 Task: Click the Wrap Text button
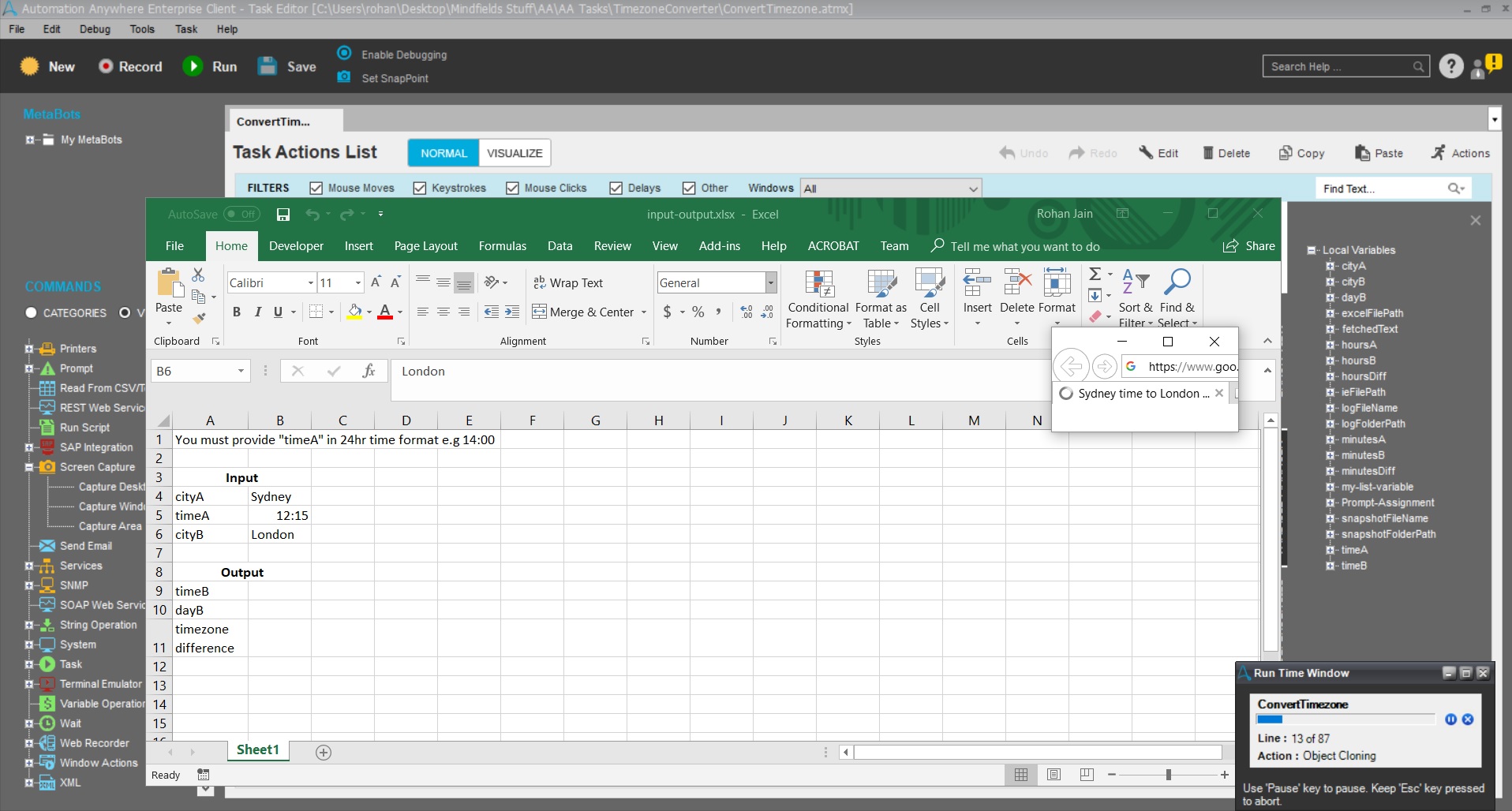tap(568, 283)
